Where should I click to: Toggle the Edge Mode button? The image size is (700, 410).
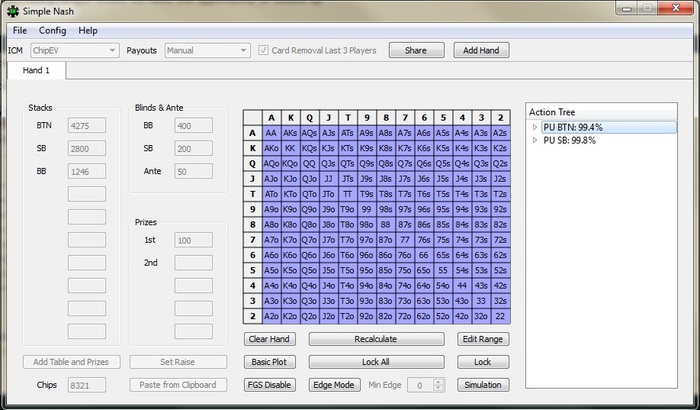334,385
